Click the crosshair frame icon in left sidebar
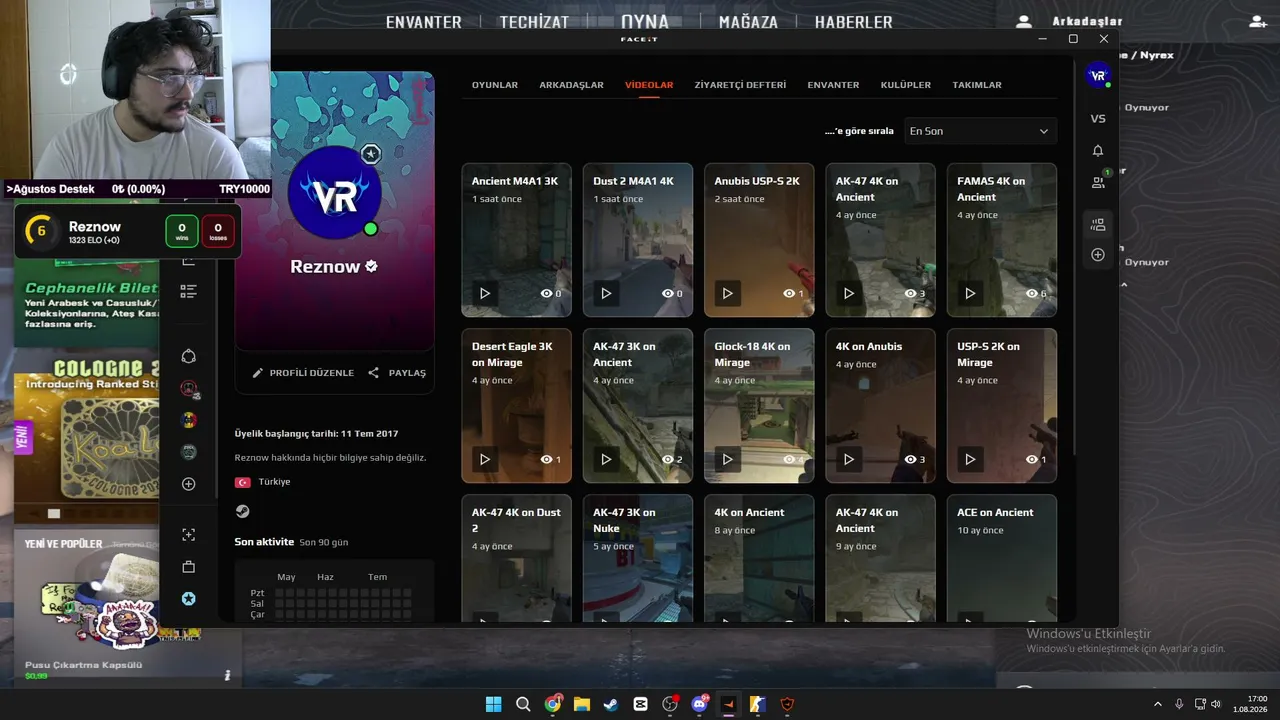1280x720 pixels. click(188, 535)
